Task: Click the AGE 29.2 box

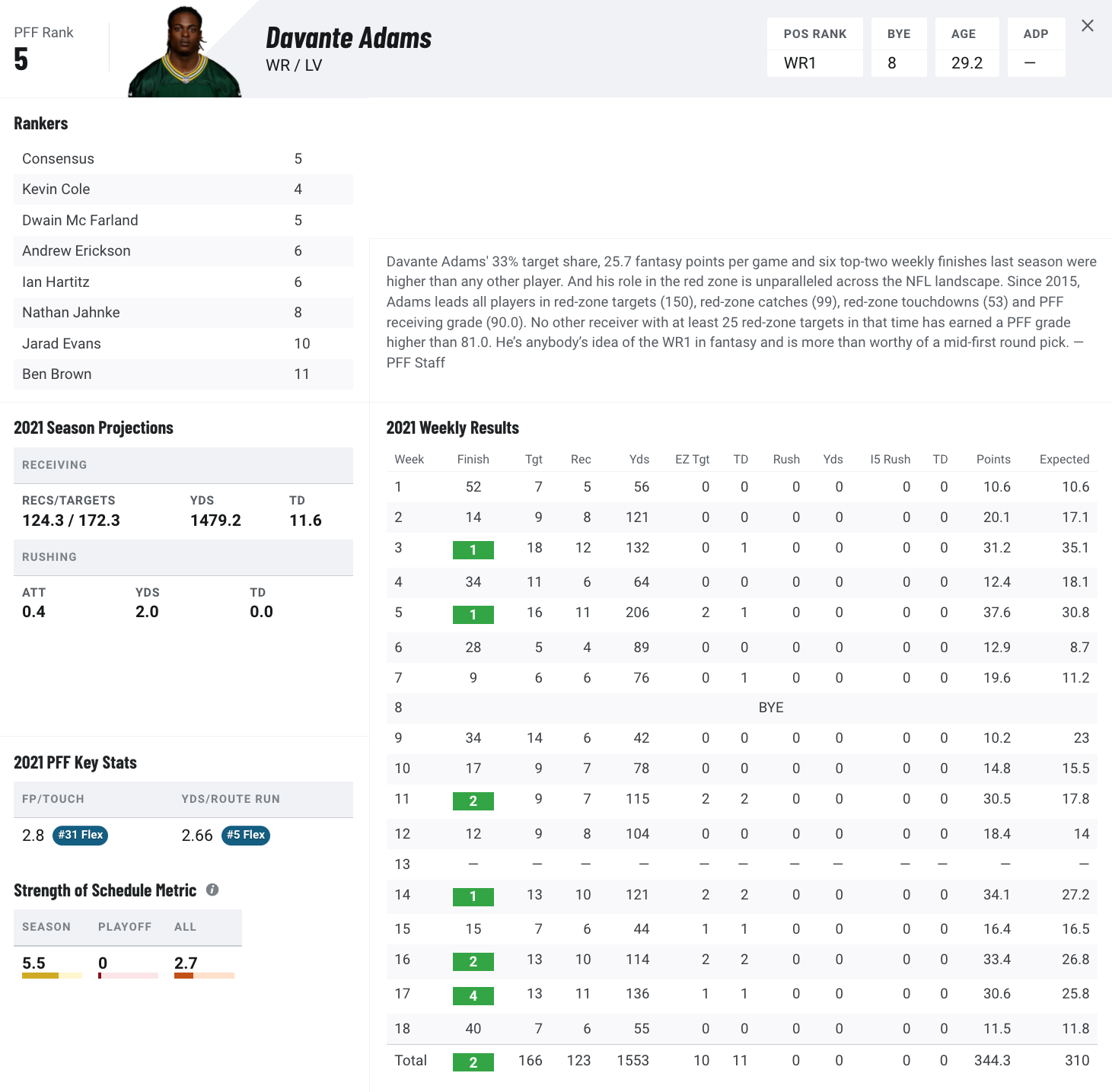Action: (967, 47)
